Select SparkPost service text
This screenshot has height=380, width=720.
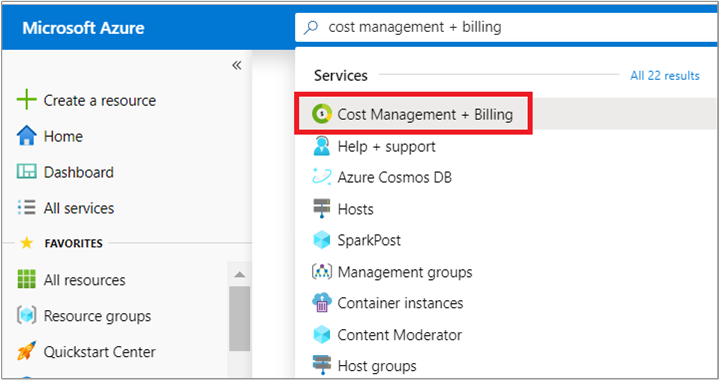coord(369,240)
